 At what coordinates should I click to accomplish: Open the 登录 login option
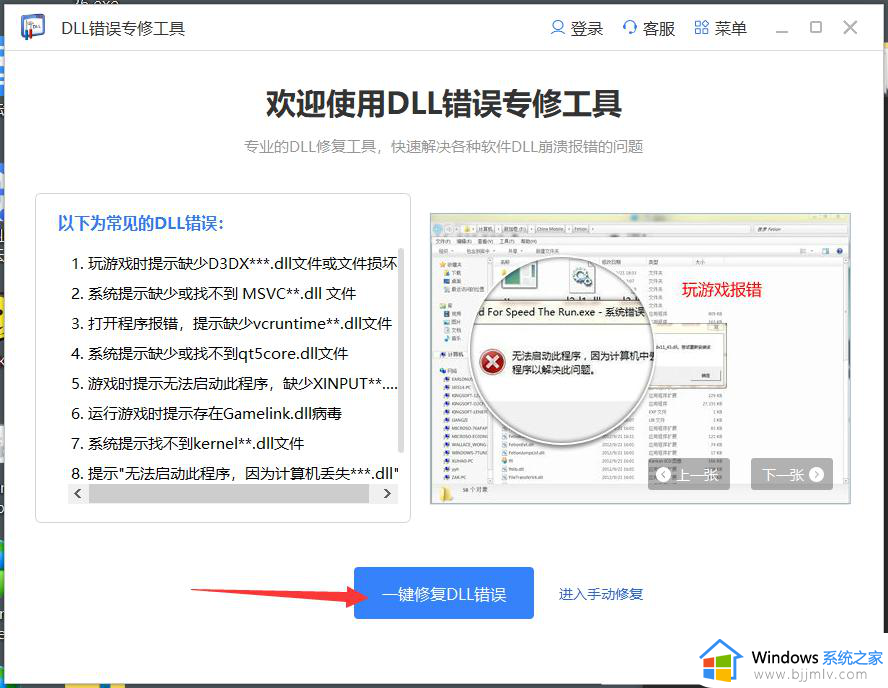[577, 28]
